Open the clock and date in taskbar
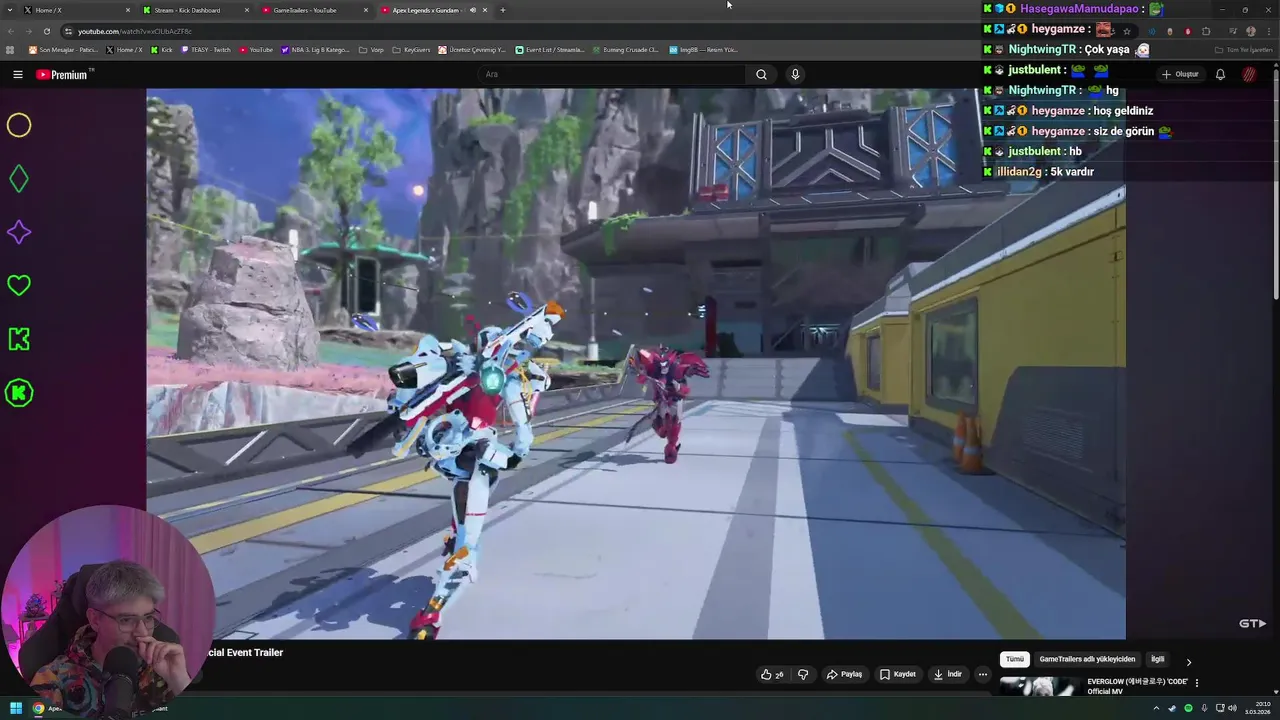This screenshot has height=720, width=1280. [1257, 708]
